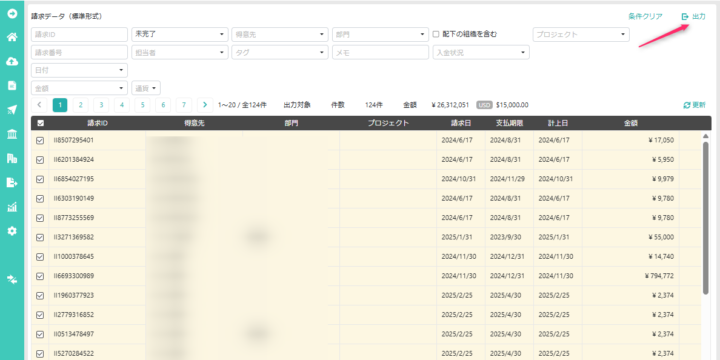Open the file export icon in sidebar
Screen dimensions: 720x360
pos(12,183)
